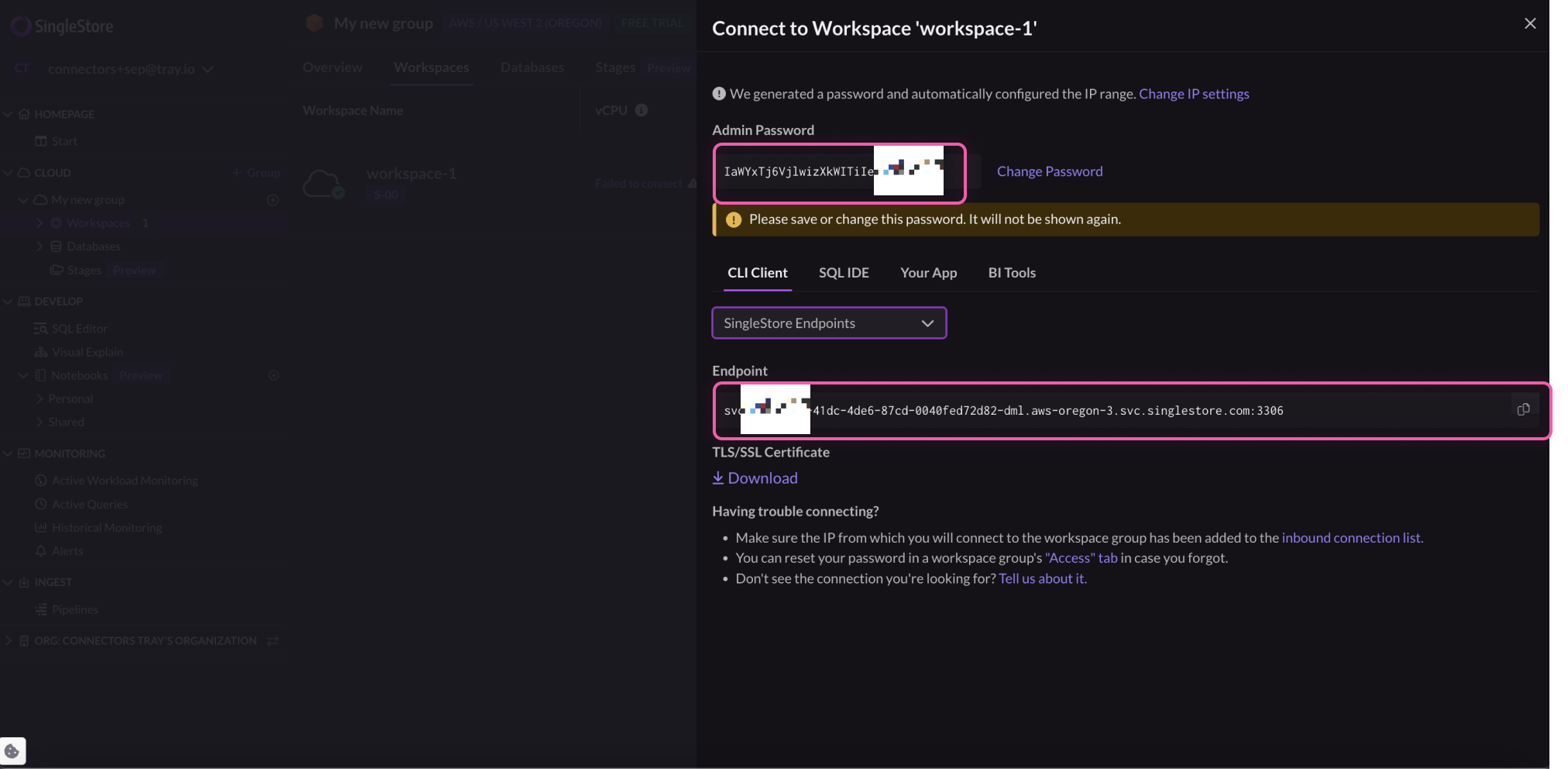Click the Download certificate arrow icon
The image size is (1568, 769).
pos(718,478)
